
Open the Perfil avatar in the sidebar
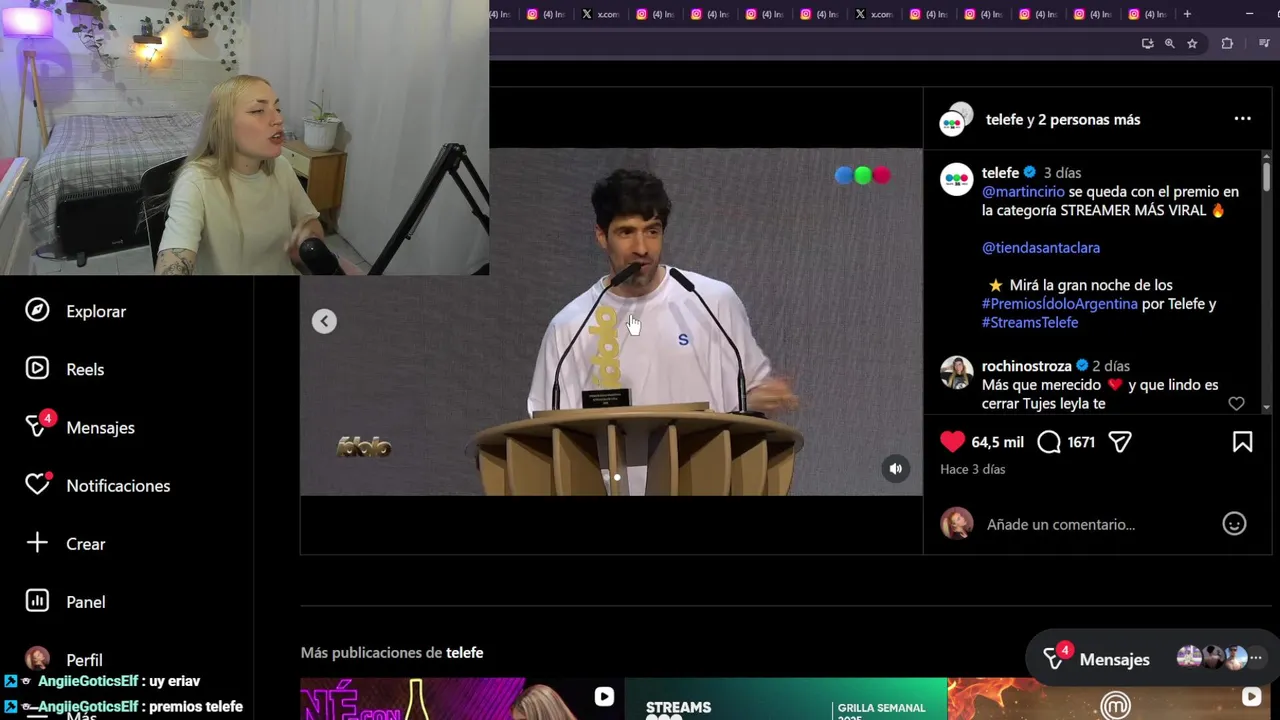point(37,659)
